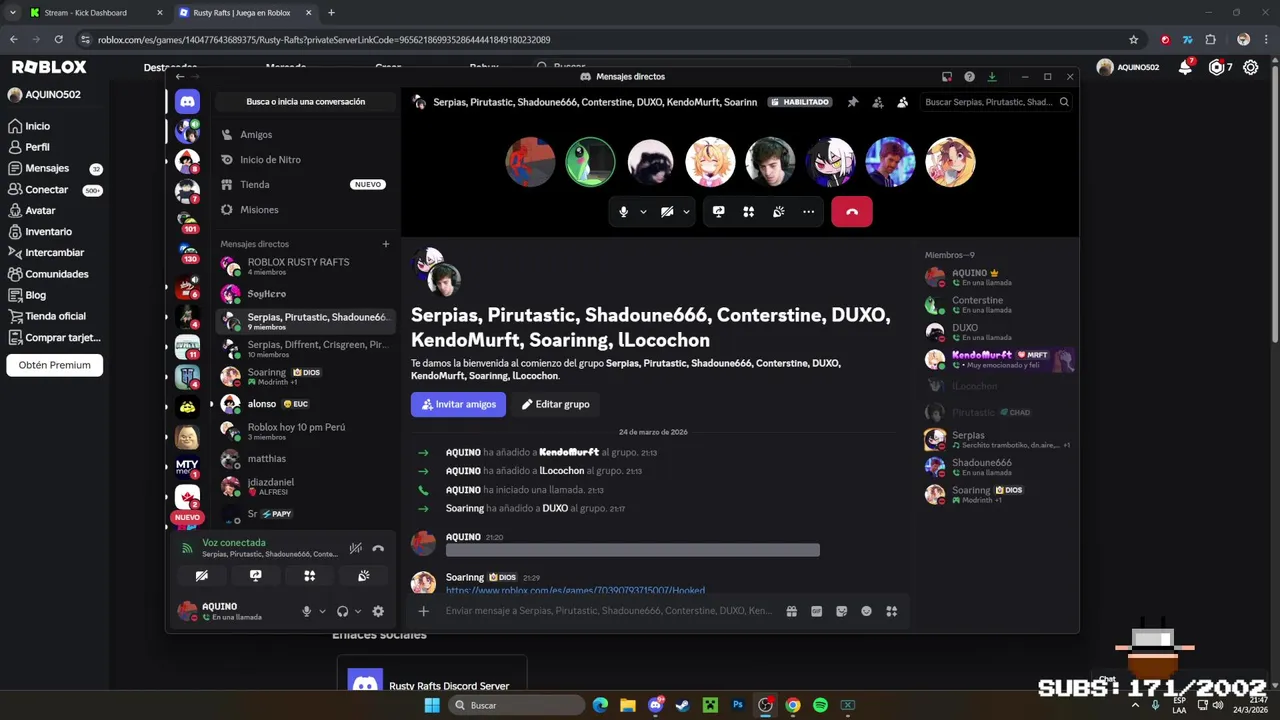Screen dimensions: 1280x720
Task: Open microphone options arrow in call controls
Action: pyautogui.click(x=643, y=212)
